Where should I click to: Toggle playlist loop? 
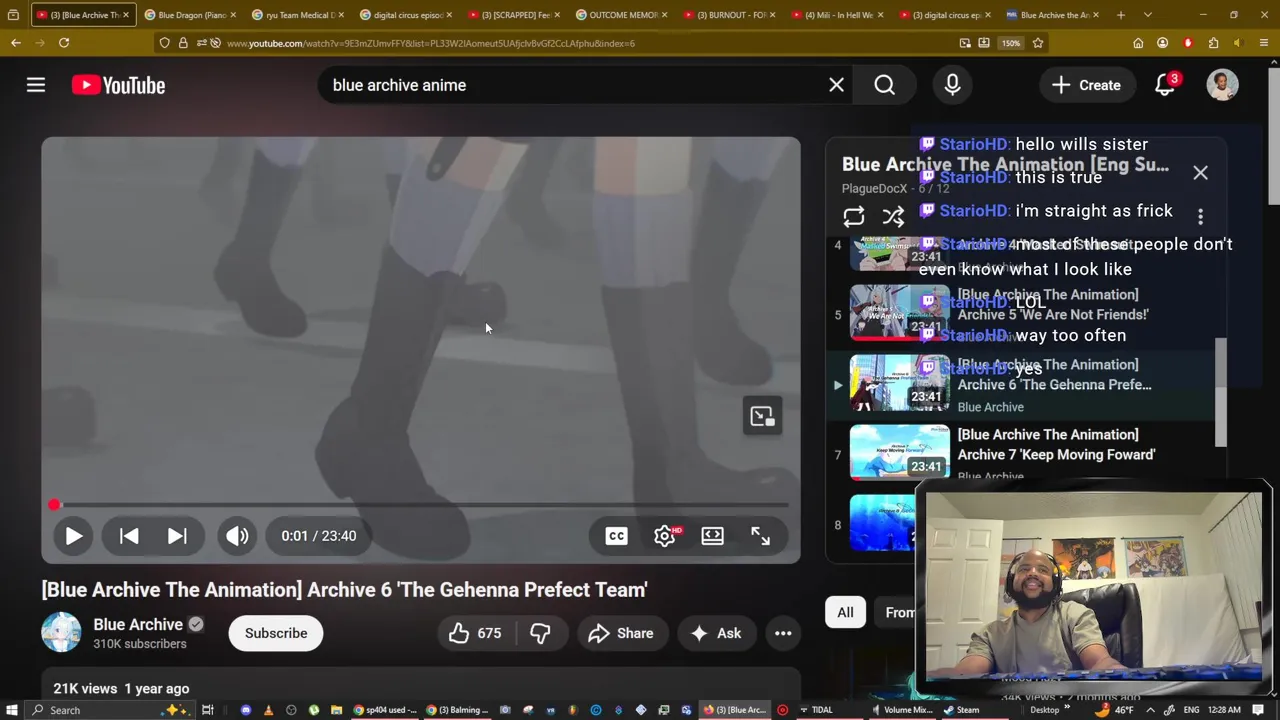coord(853,217)
